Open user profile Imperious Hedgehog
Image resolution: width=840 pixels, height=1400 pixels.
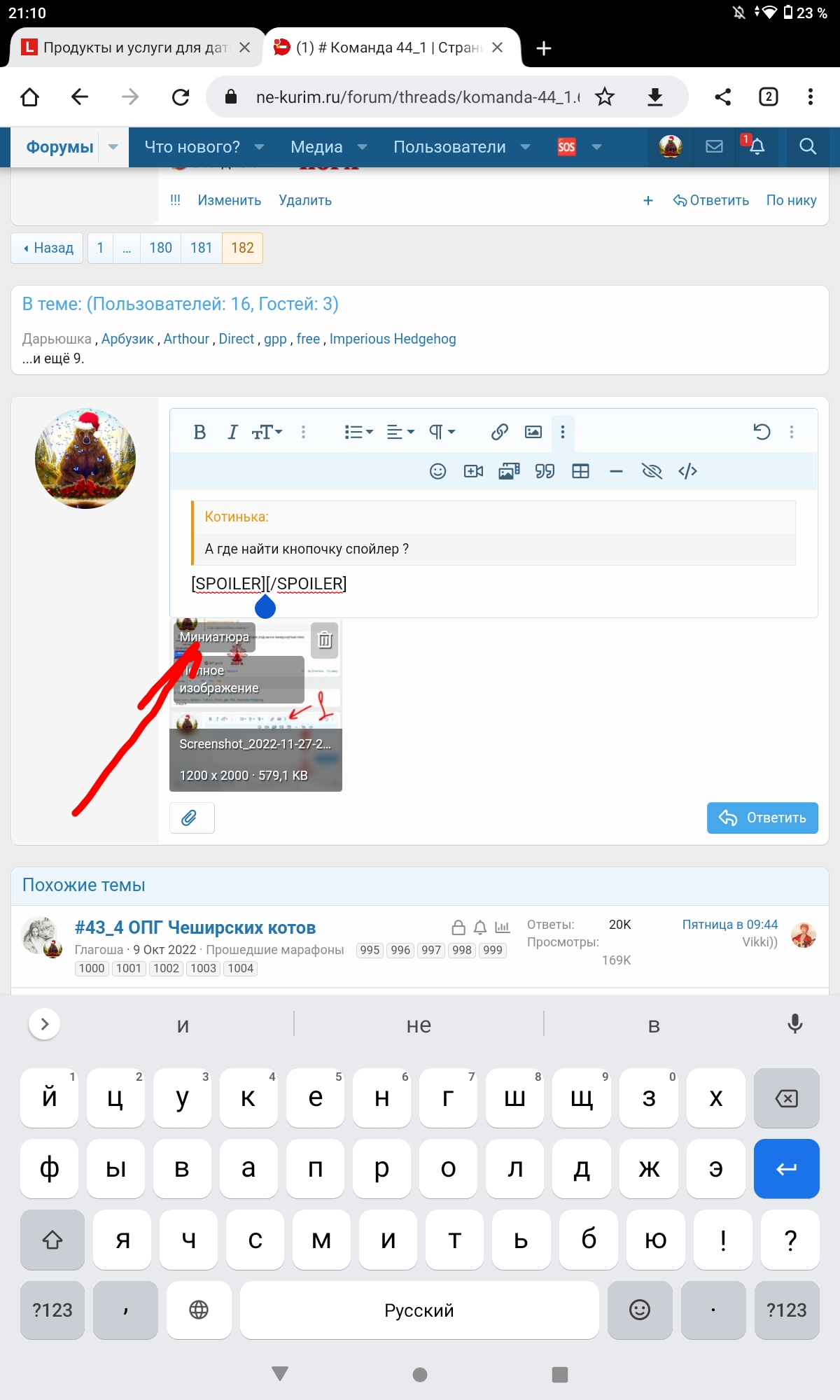[393, 339]
